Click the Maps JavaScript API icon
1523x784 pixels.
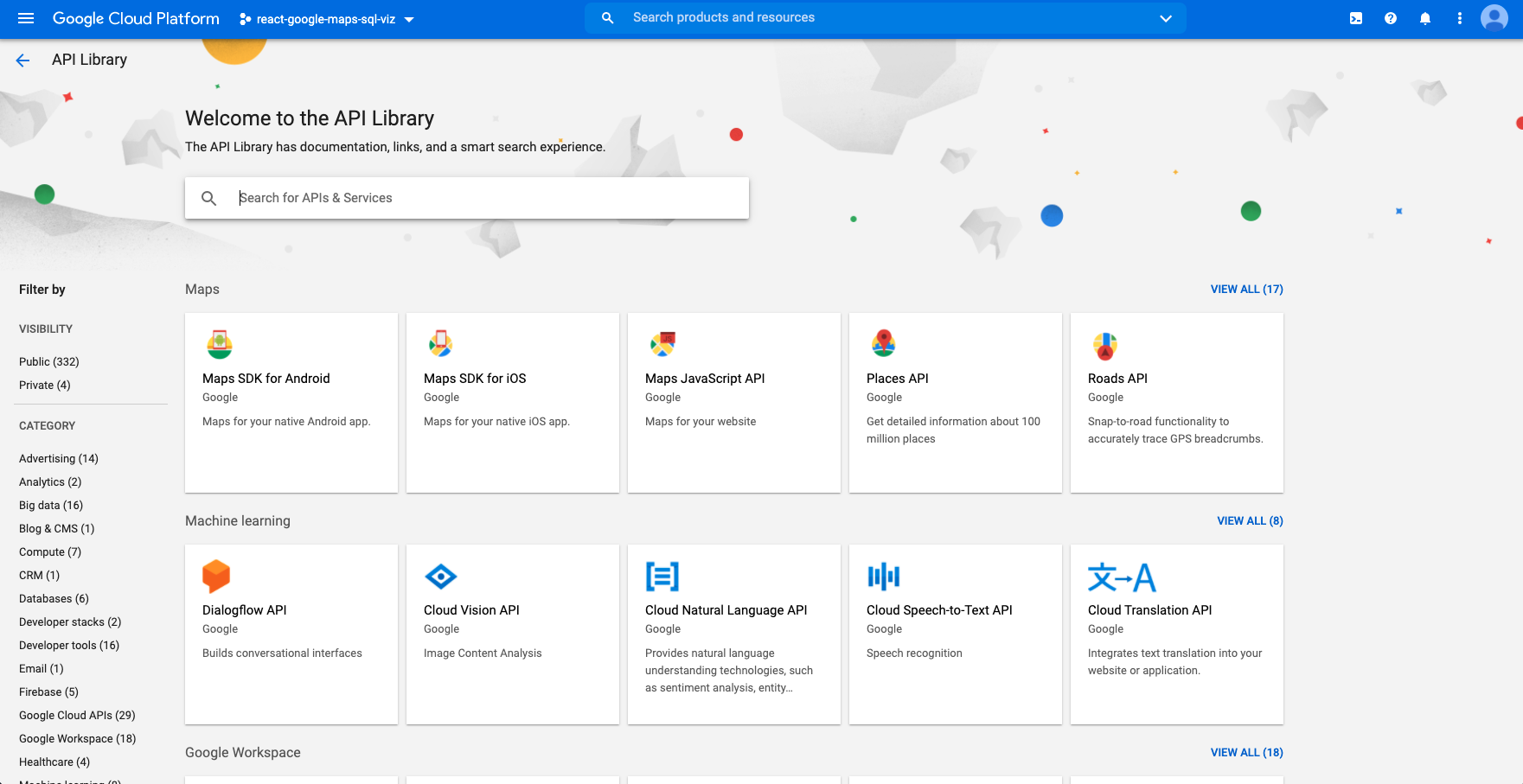pyautogui.click(x=662, y=344)
